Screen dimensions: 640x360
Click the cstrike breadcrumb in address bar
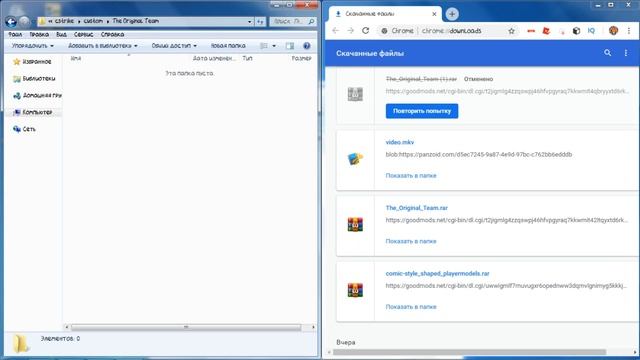[x=64, y=21]
